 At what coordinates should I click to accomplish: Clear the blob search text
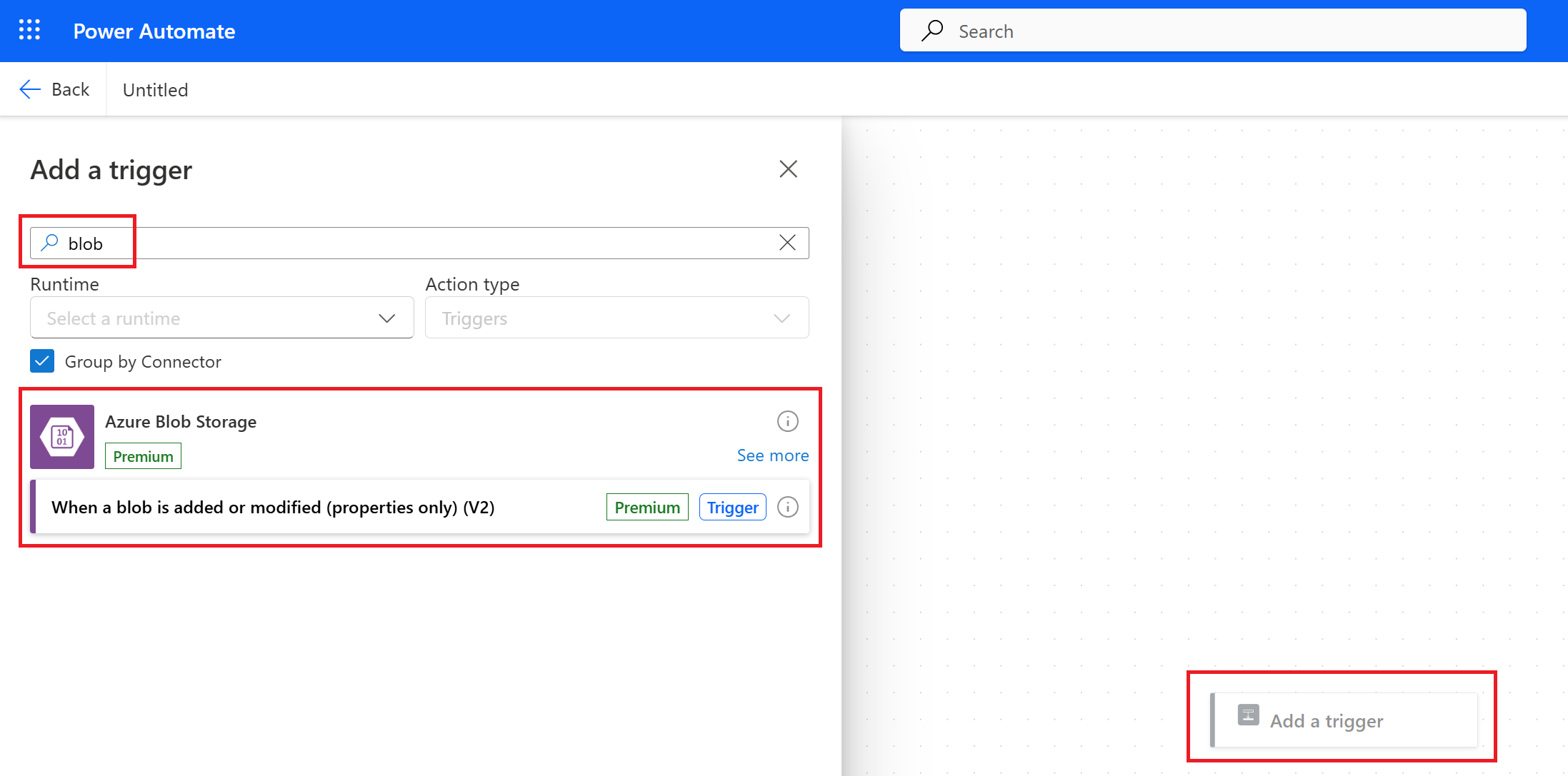pos(787,243)
